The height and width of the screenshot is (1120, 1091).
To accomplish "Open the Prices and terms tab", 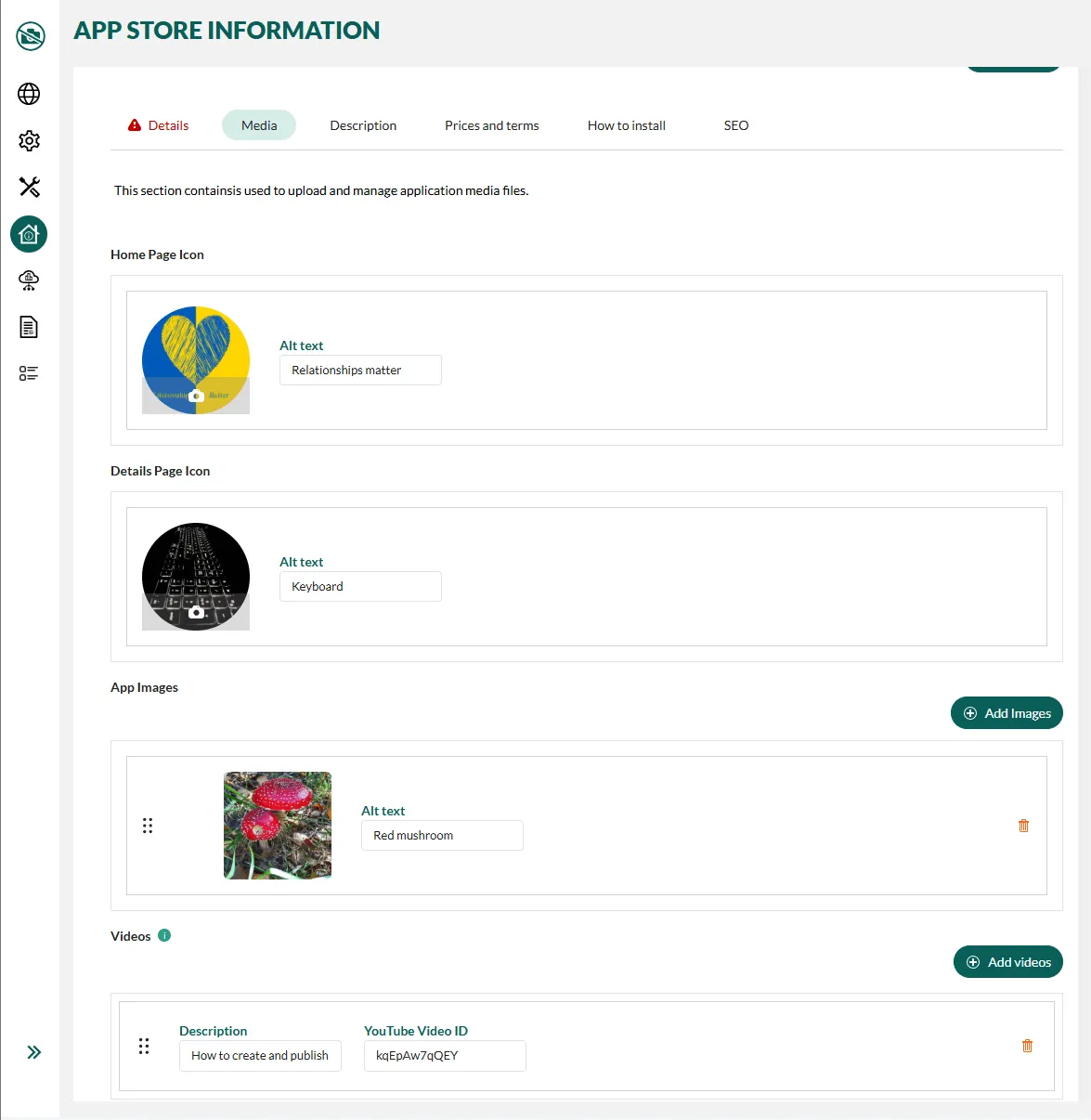I will point(491,125).
